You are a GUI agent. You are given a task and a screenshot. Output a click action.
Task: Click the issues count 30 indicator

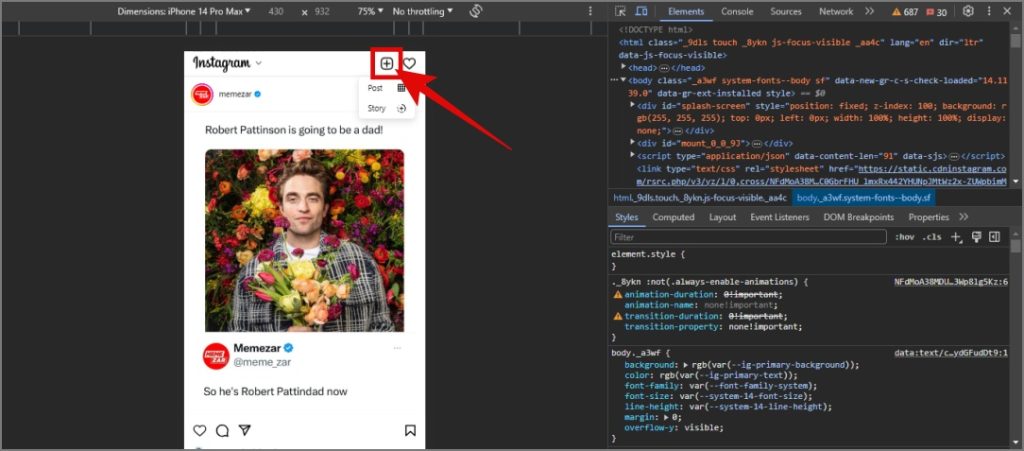[x=935, y=12]
